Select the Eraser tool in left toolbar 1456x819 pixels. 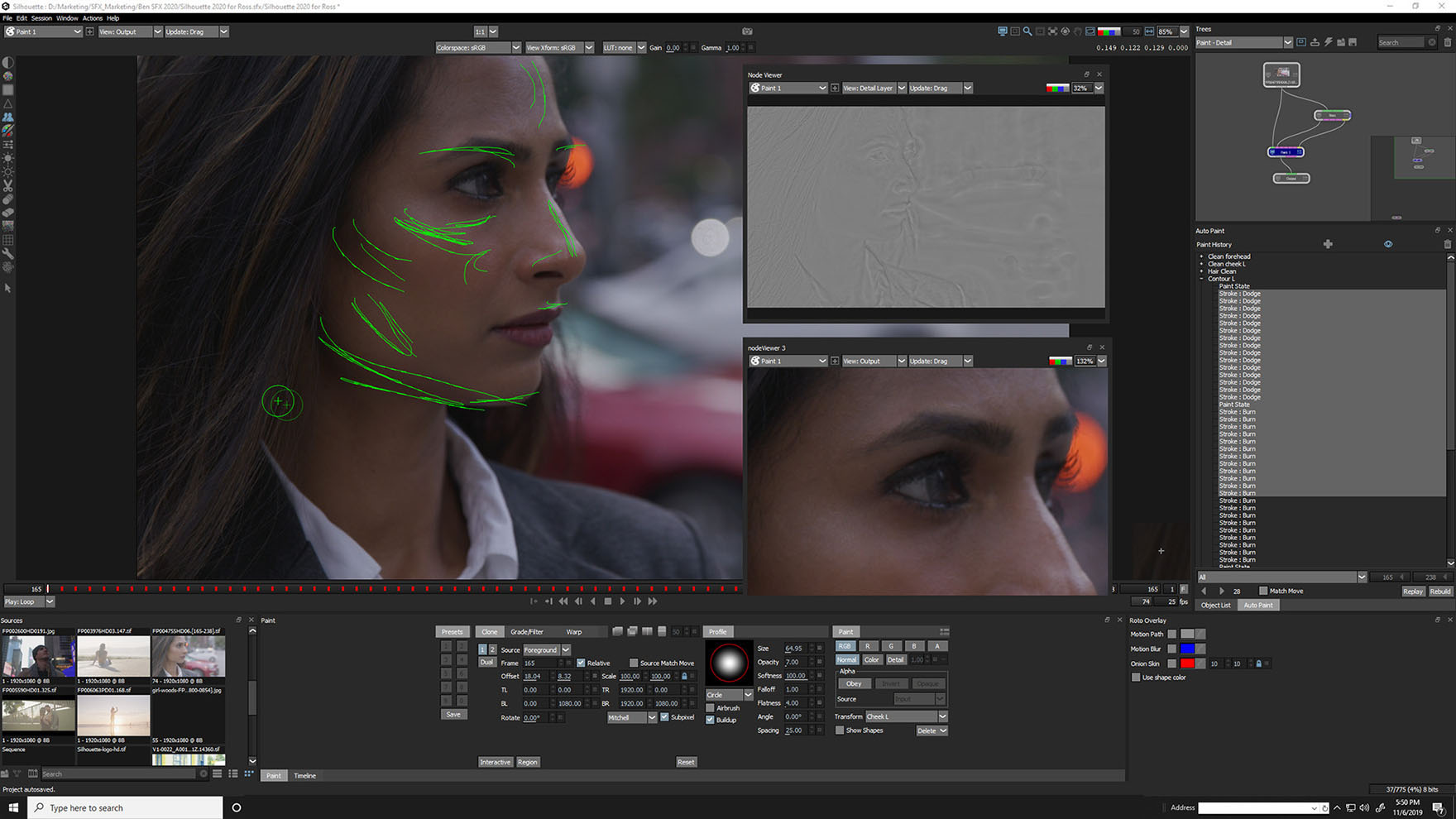[7, 213]
